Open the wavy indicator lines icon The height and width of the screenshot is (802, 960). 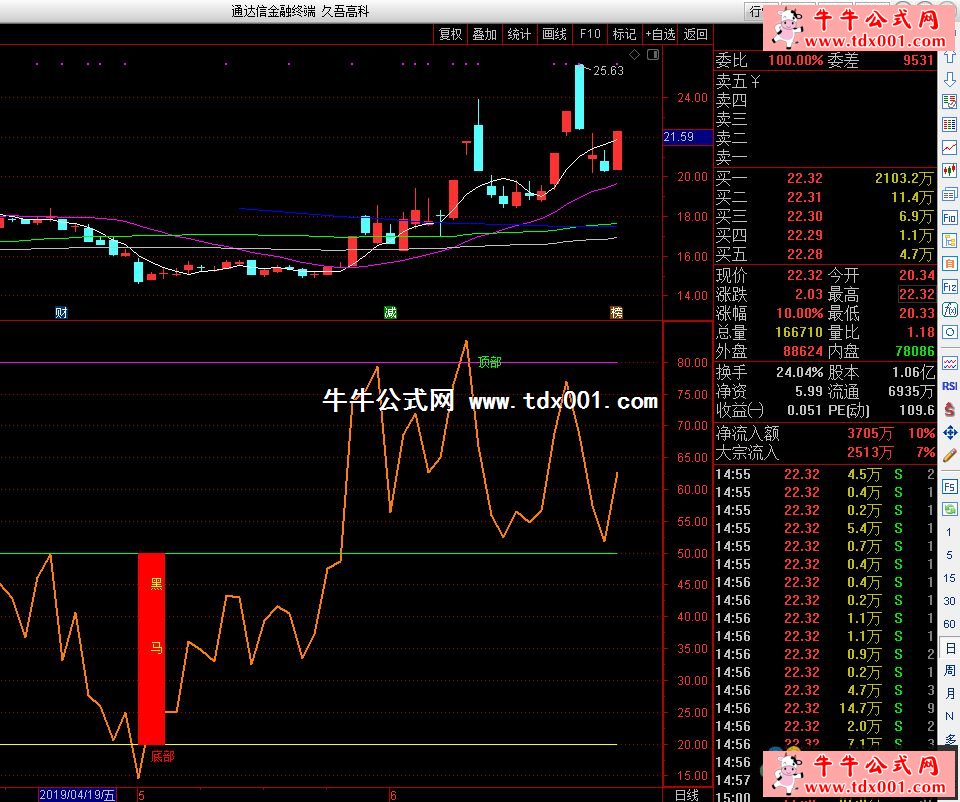point(950,364)
